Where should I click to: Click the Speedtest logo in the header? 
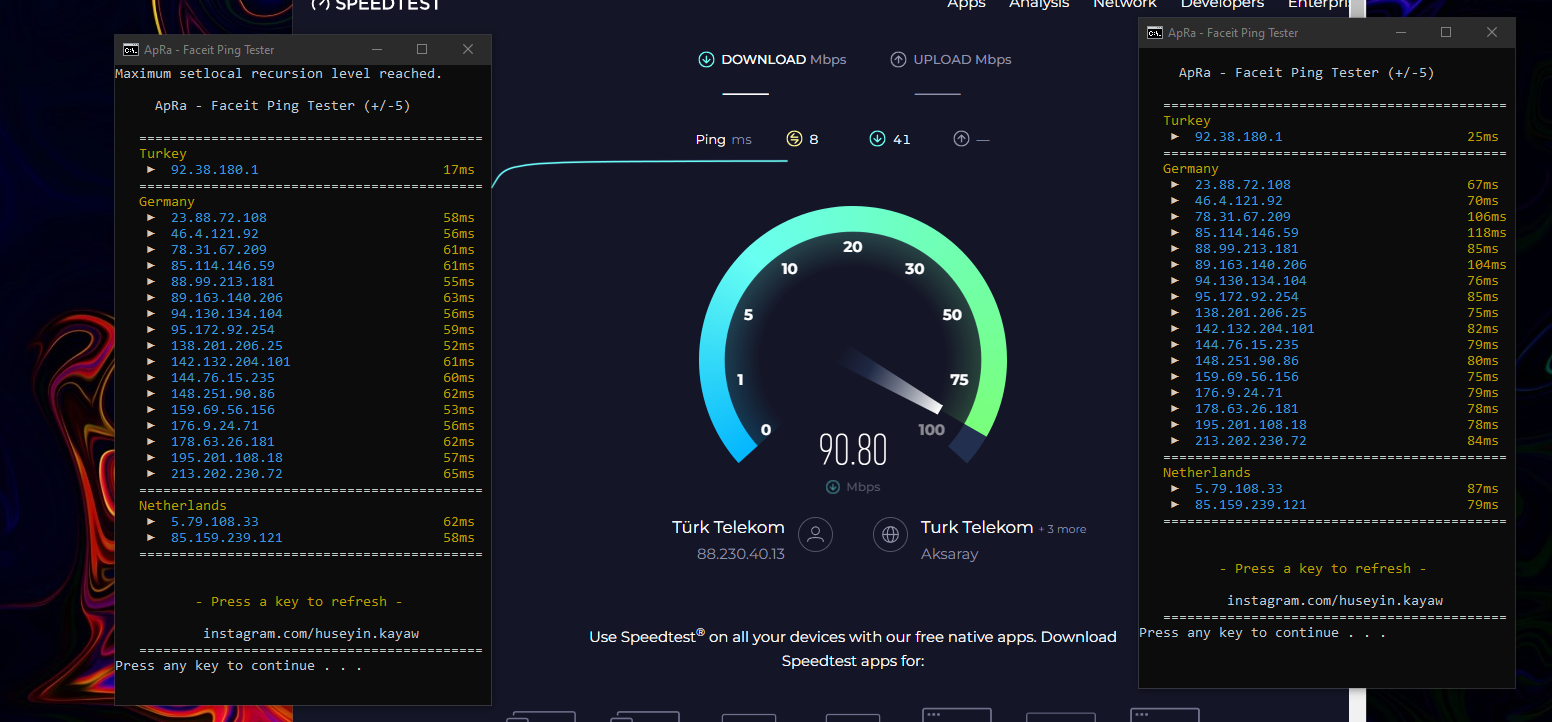point(376,5)
